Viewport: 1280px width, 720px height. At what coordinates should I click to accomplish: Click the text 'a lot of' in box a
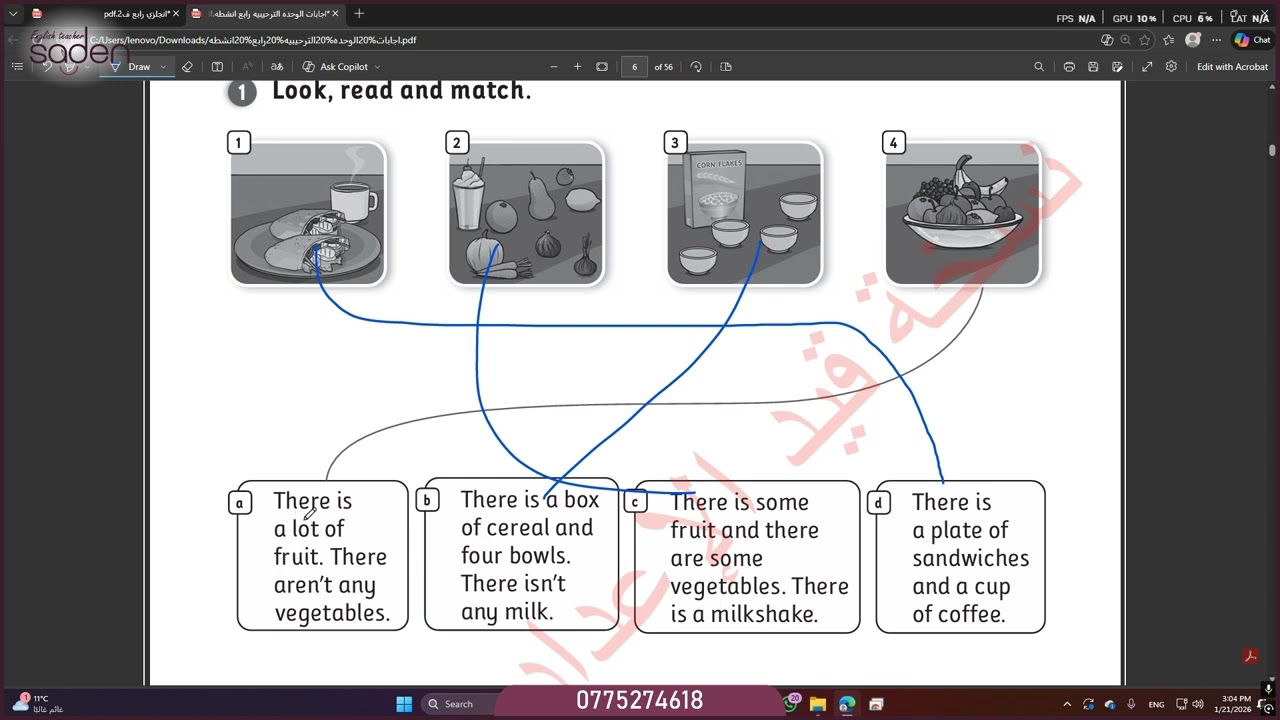(x=309, y=529)
